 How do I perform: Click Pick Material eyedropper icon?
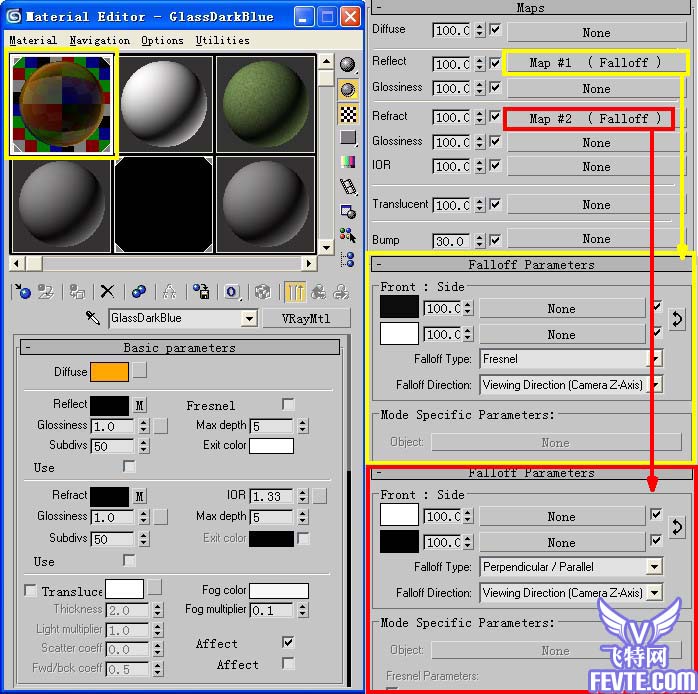[x=93, y=318]
